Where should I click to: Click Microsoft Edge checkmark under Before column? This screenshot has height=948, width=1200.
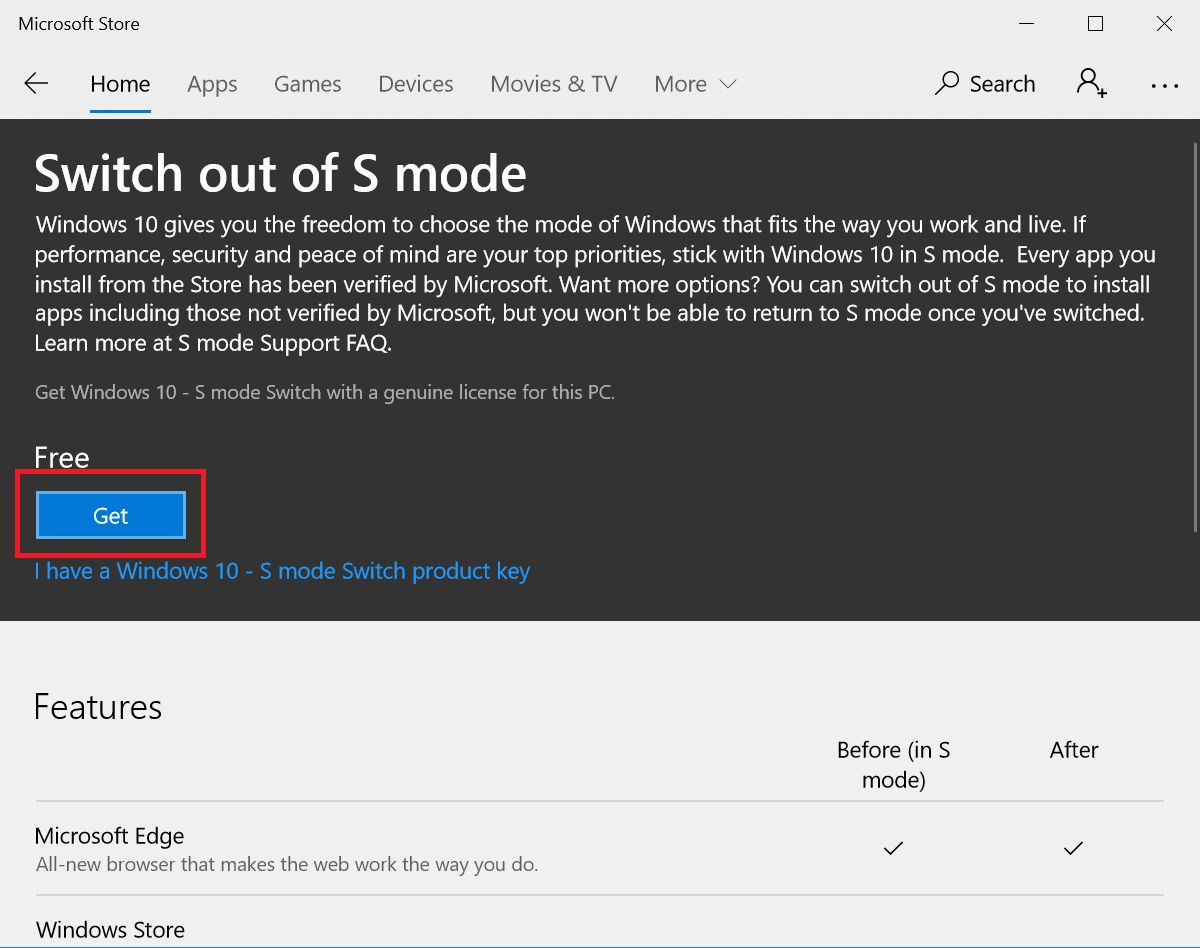[x=894, y=848]
